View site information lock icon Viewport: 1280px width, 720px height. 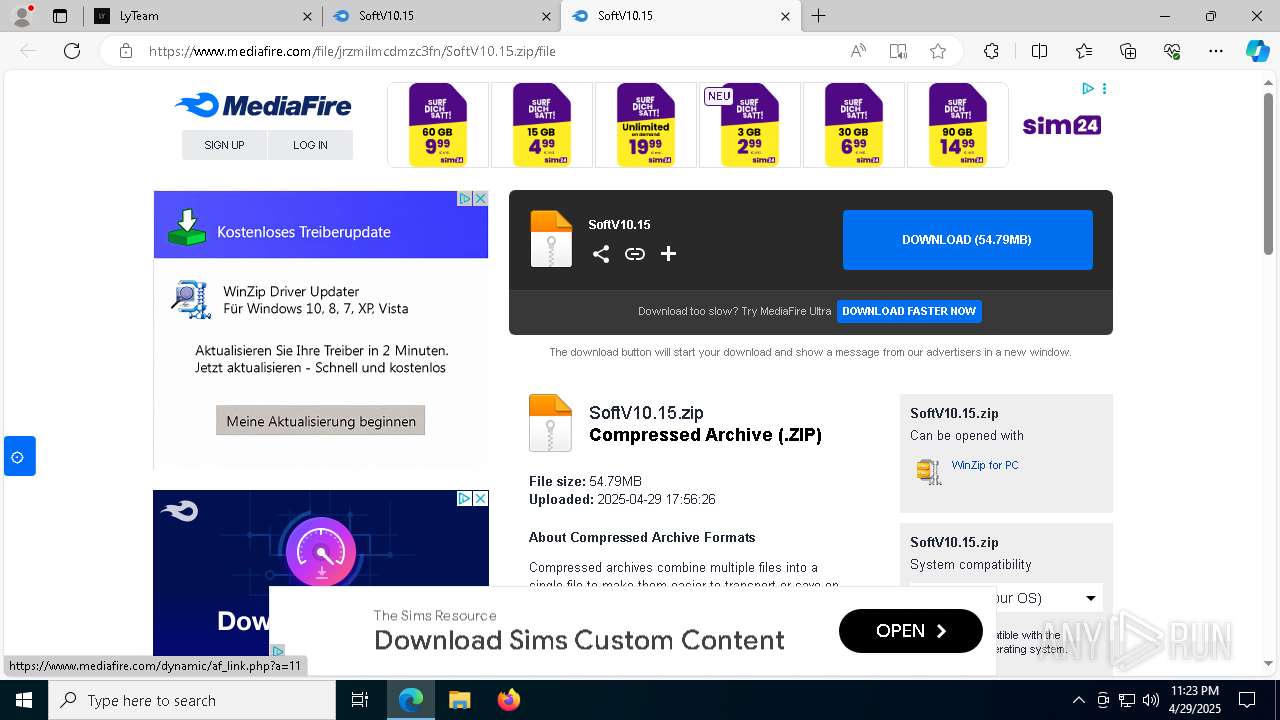[x=125, y=51]
